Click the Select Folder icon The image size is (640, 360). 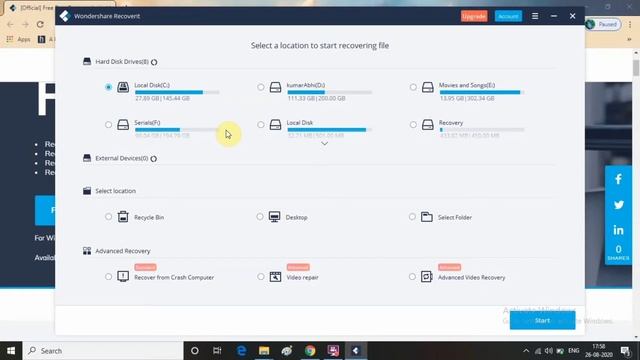point(427,217)
